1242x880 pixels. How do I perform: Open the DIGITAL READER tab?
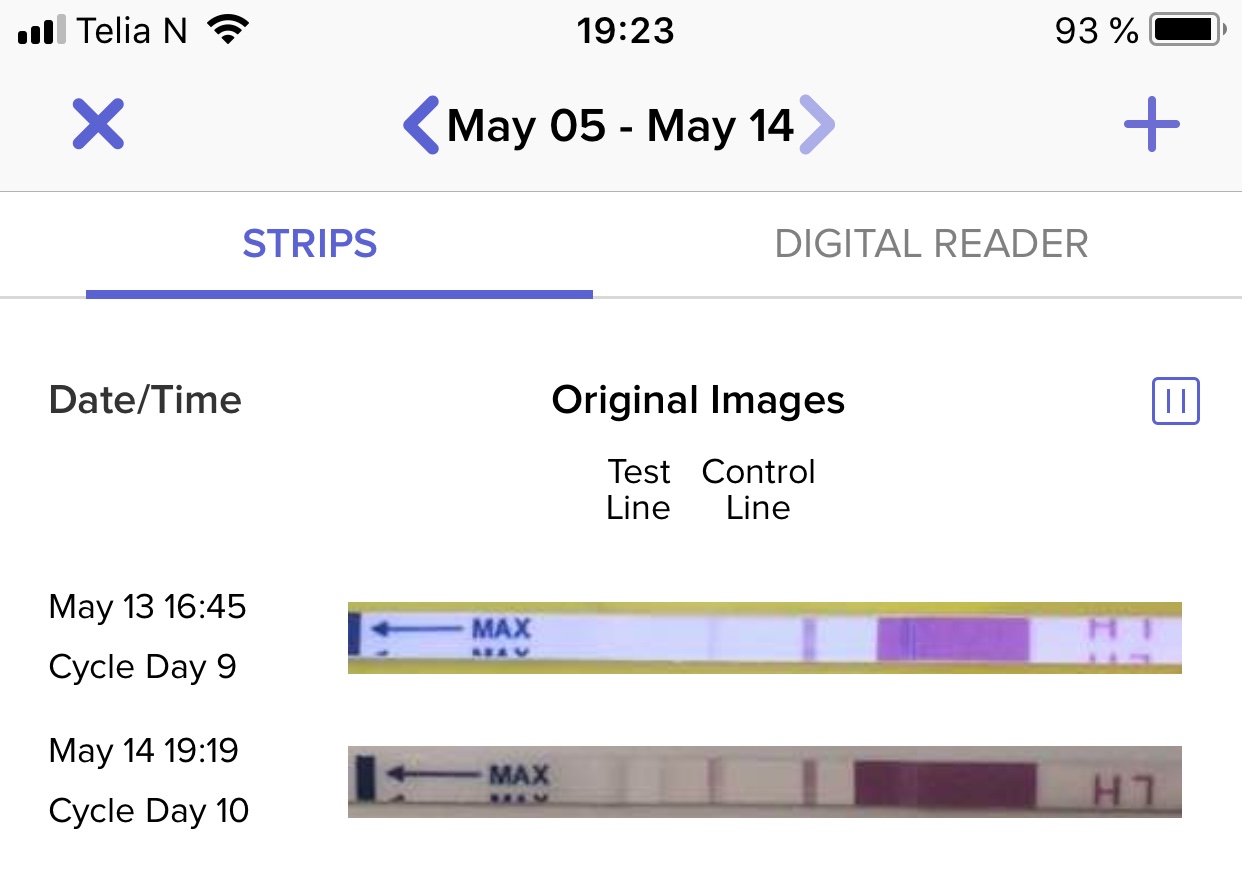(931, 245)
